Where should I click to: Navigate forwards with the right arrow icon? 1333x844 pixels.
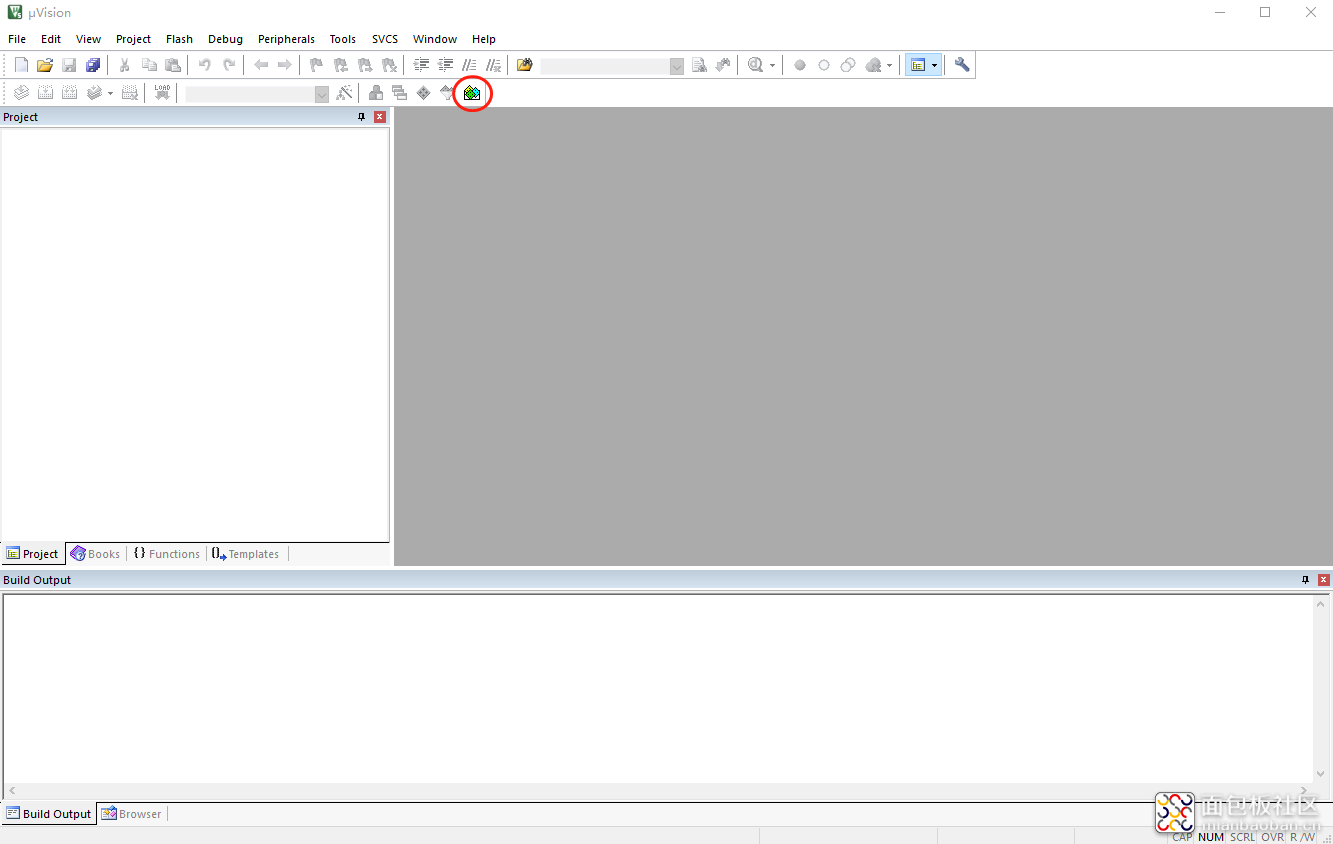(285, 65)
